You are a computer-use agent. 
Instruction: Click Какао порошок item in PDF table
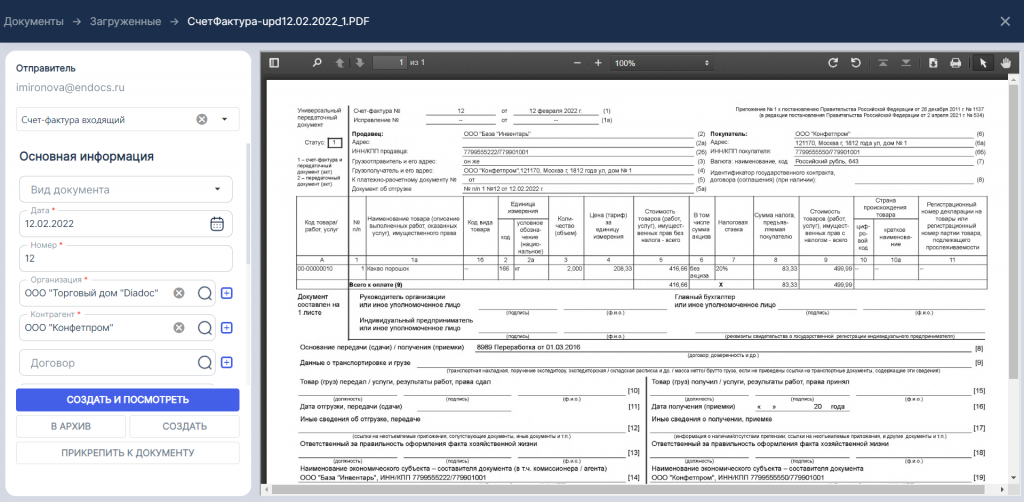(x=389, y=268)
